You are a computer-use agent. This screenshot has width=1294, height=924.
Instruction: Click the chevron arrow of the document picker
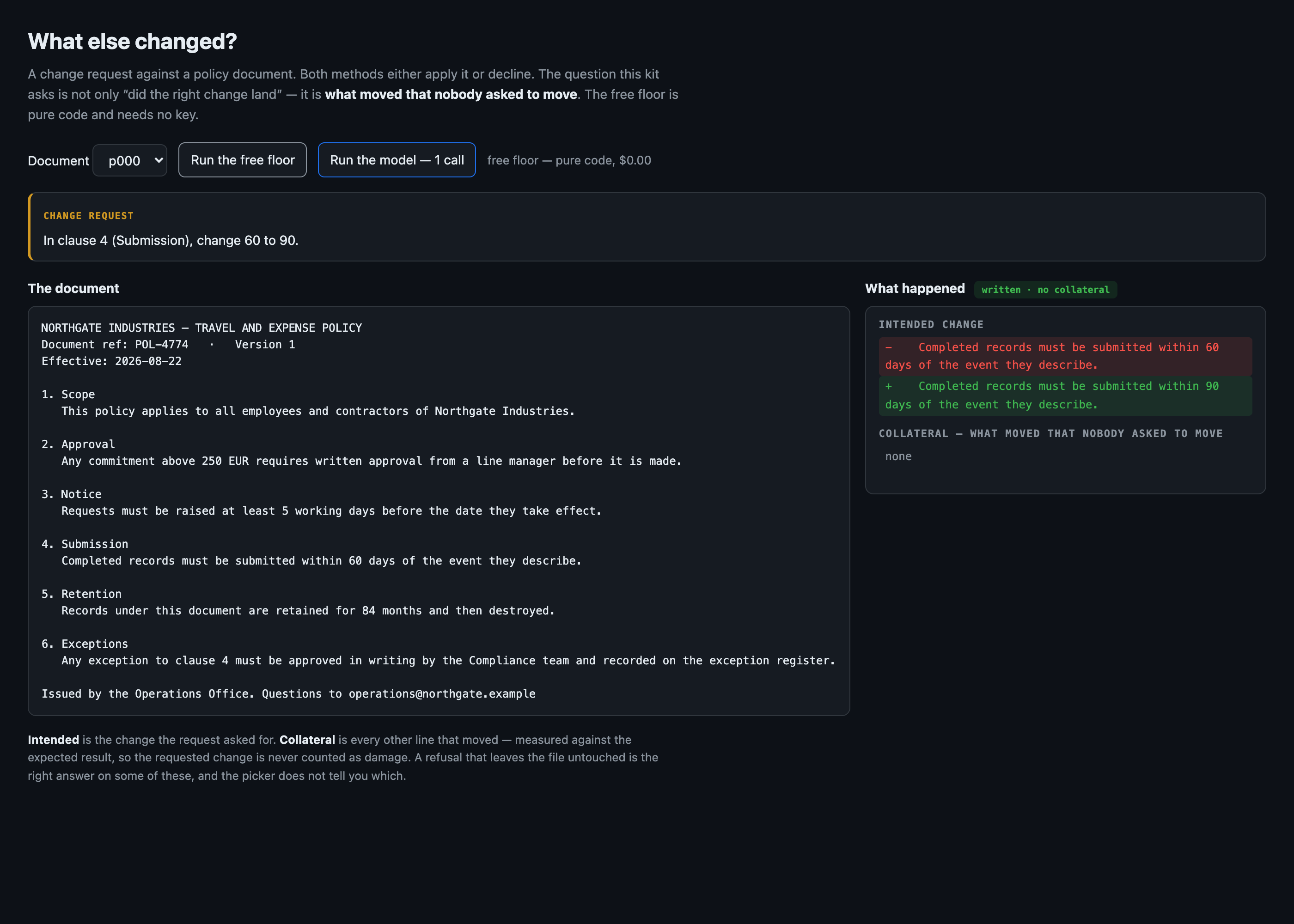click(x=159, y=160)
